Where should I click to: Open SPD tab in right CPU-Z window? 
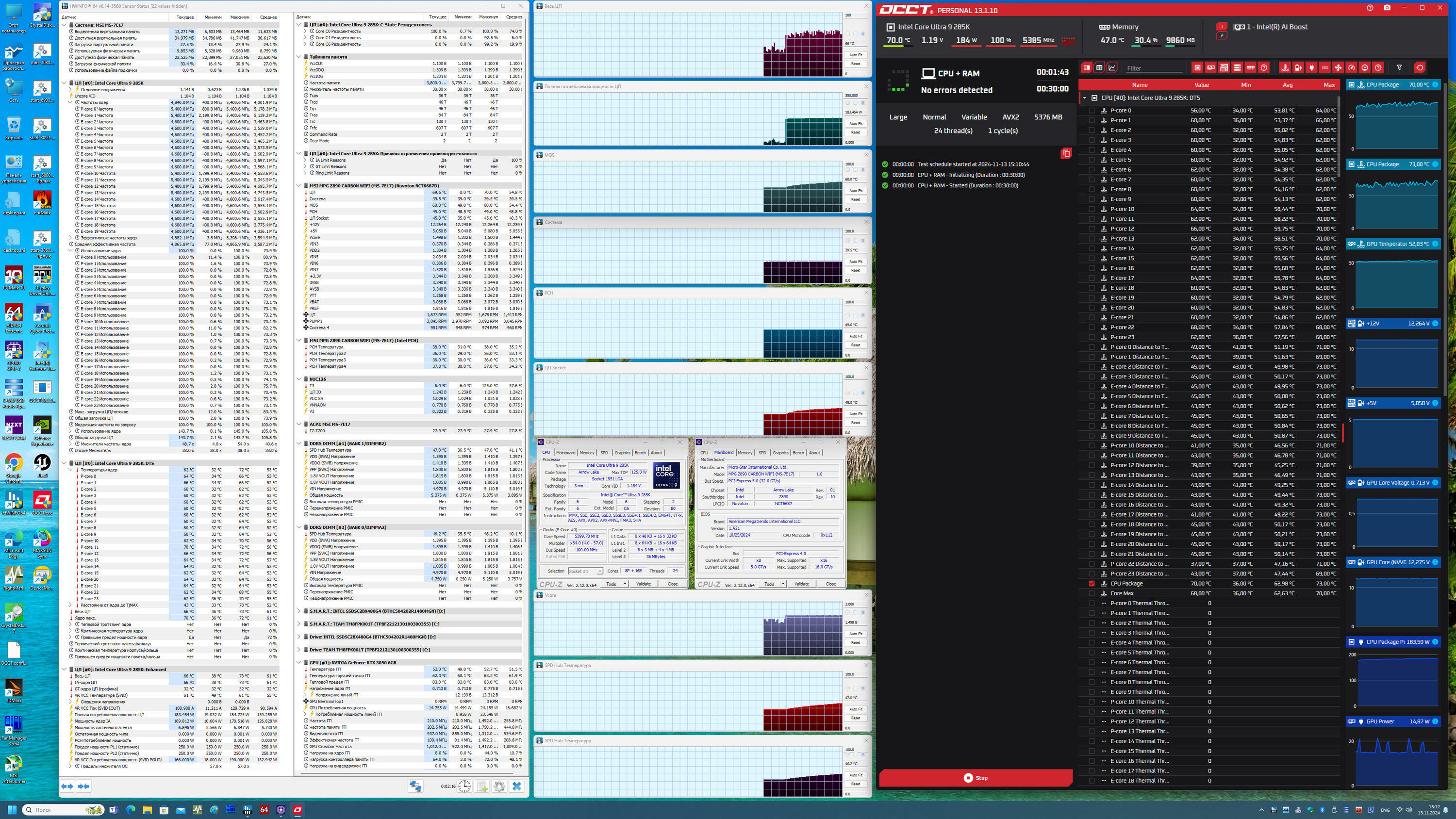click(762, 453)
